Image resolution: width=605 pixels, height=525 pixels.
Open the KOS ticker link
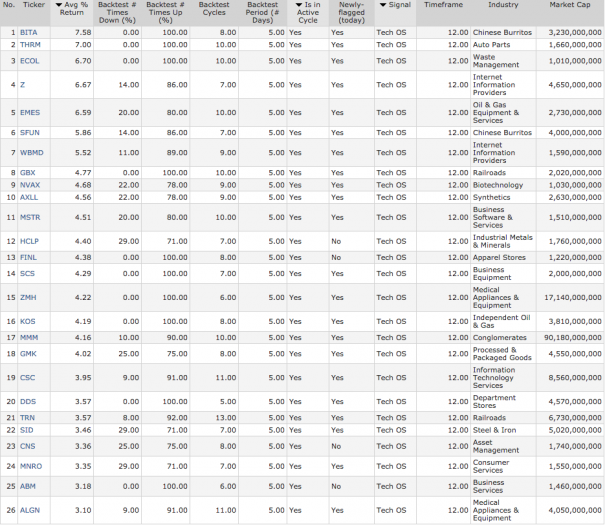[28, 322]
